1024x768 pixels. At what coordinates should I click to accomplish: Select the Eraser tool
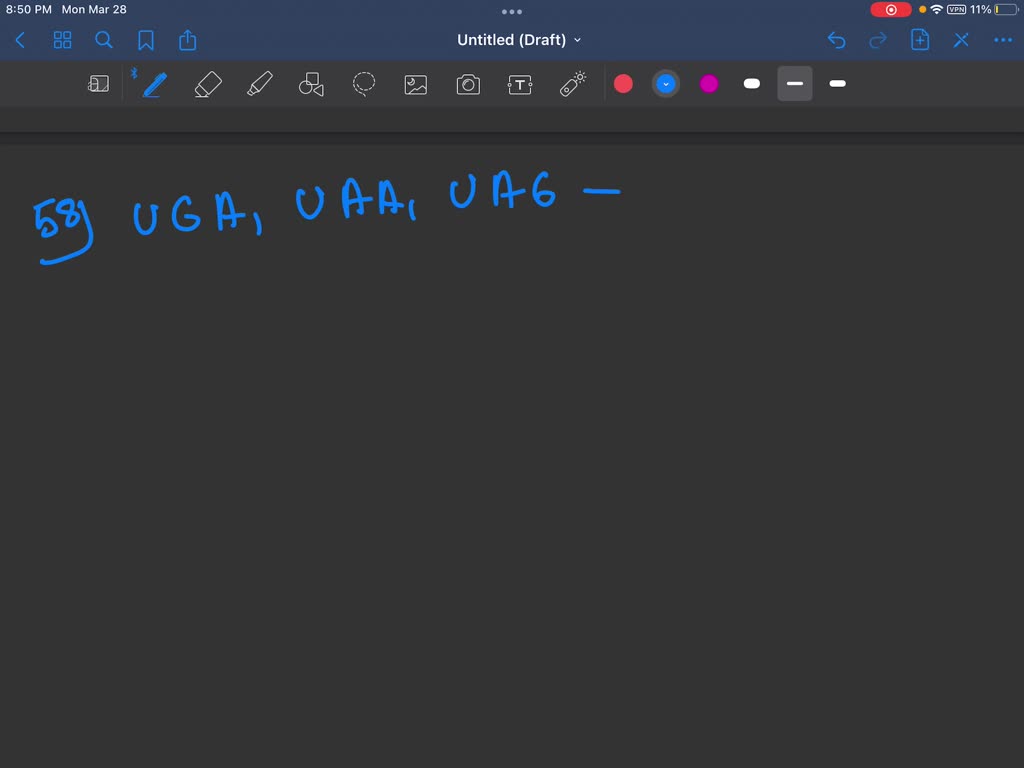click(x=208, y=85)
